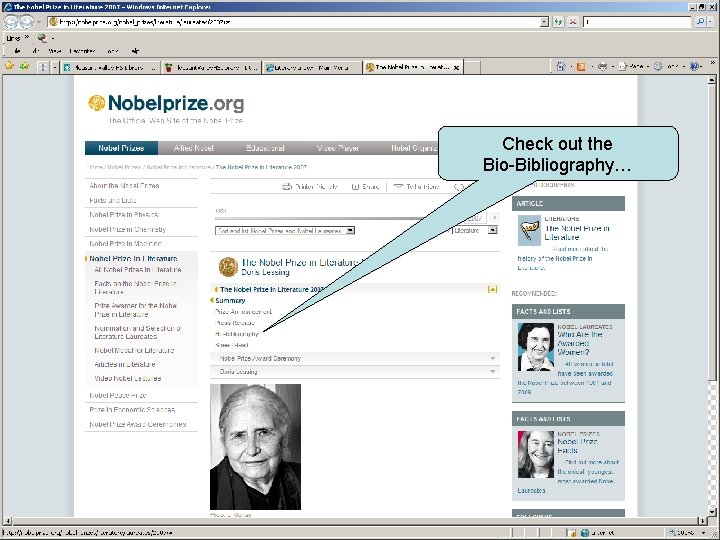
Task: Open the Nobel Prize Facts article link
Action: click(x=578, y=446)
